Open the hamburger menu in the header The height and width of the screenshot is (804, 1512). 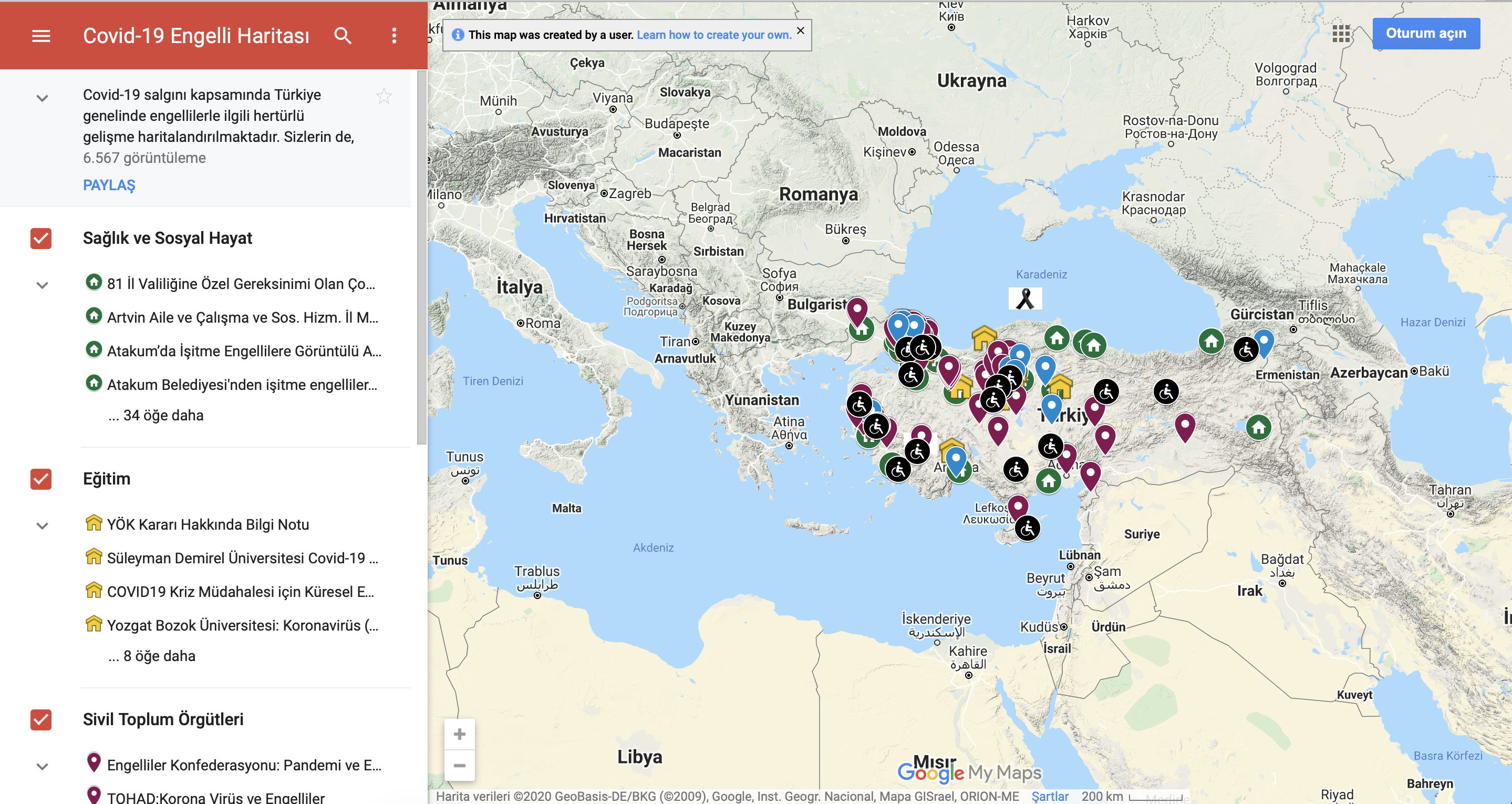pos(40,36)
